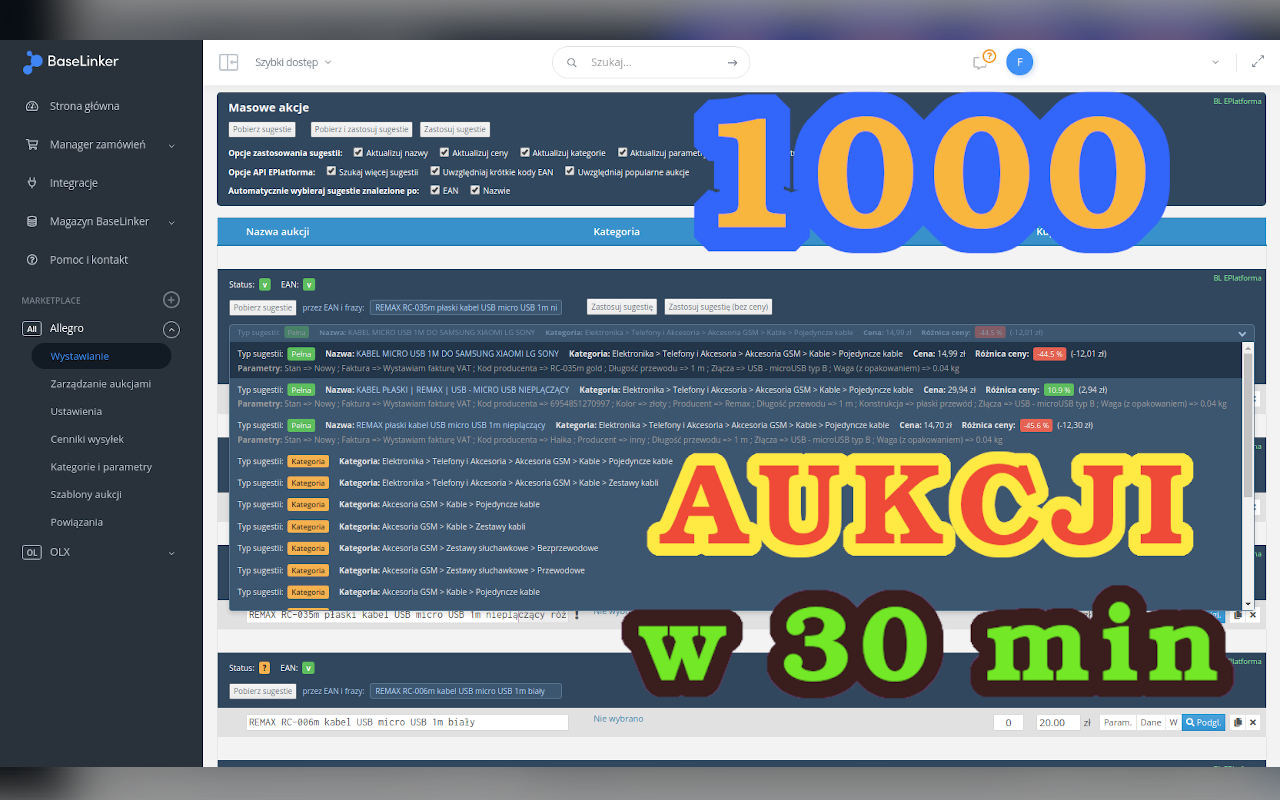Click mass action 'Pobierz sugestie' button
Screen dimensions: 1280x800
[262, 129]
